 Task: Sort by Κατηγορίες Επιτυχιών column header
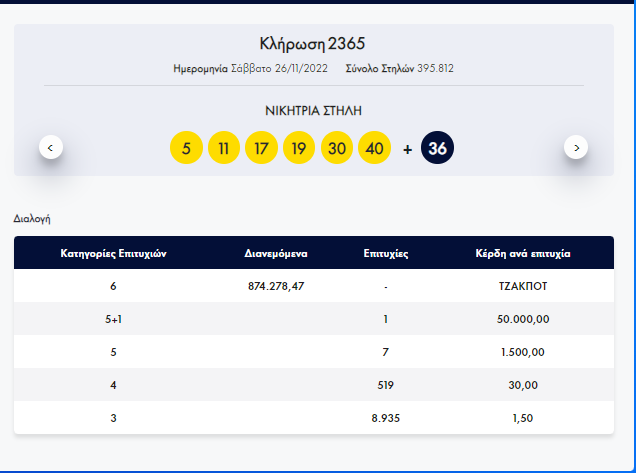pos(113,254)
